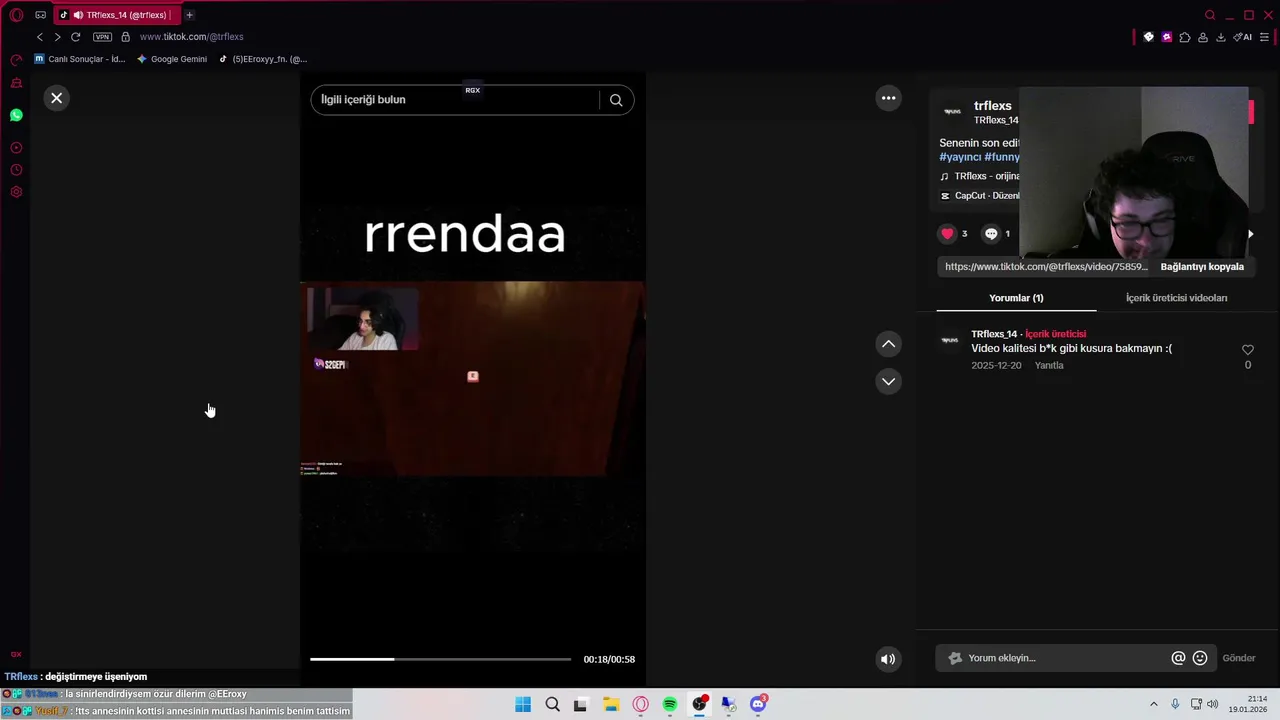Open OBS Studio from the taskbar
This screenshot has height=720, width=1280.
point(700,704)
